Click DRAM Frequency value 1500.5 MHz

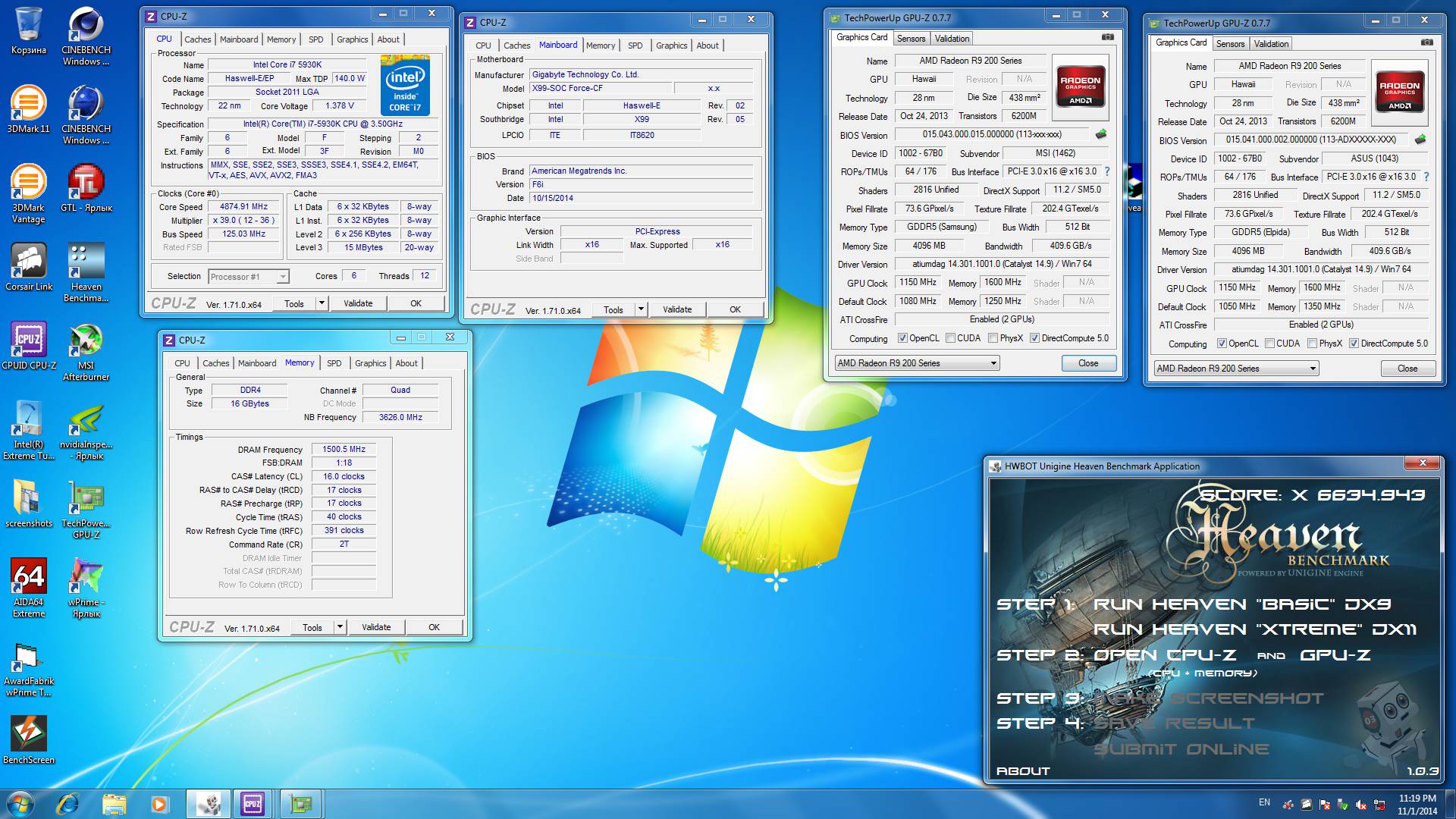tap(344, 450)
